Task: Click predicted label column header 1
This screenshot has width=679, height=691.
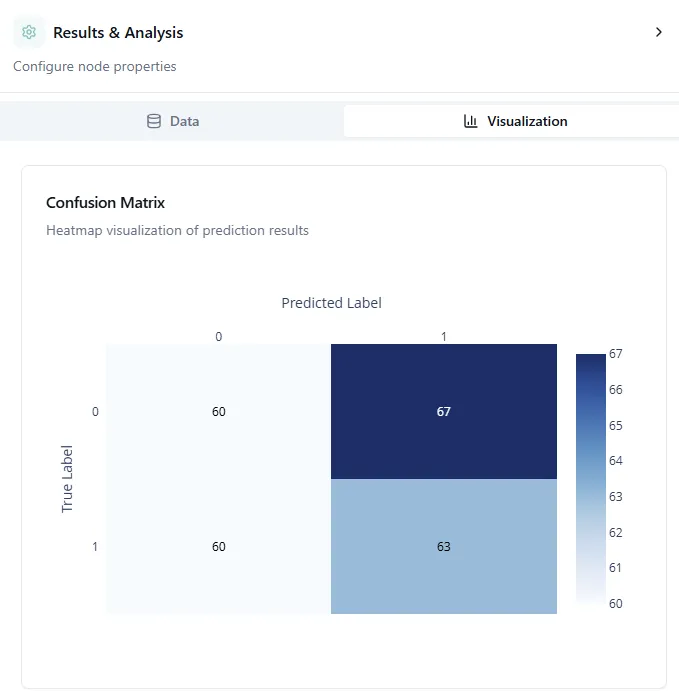Action: (444, 336)
